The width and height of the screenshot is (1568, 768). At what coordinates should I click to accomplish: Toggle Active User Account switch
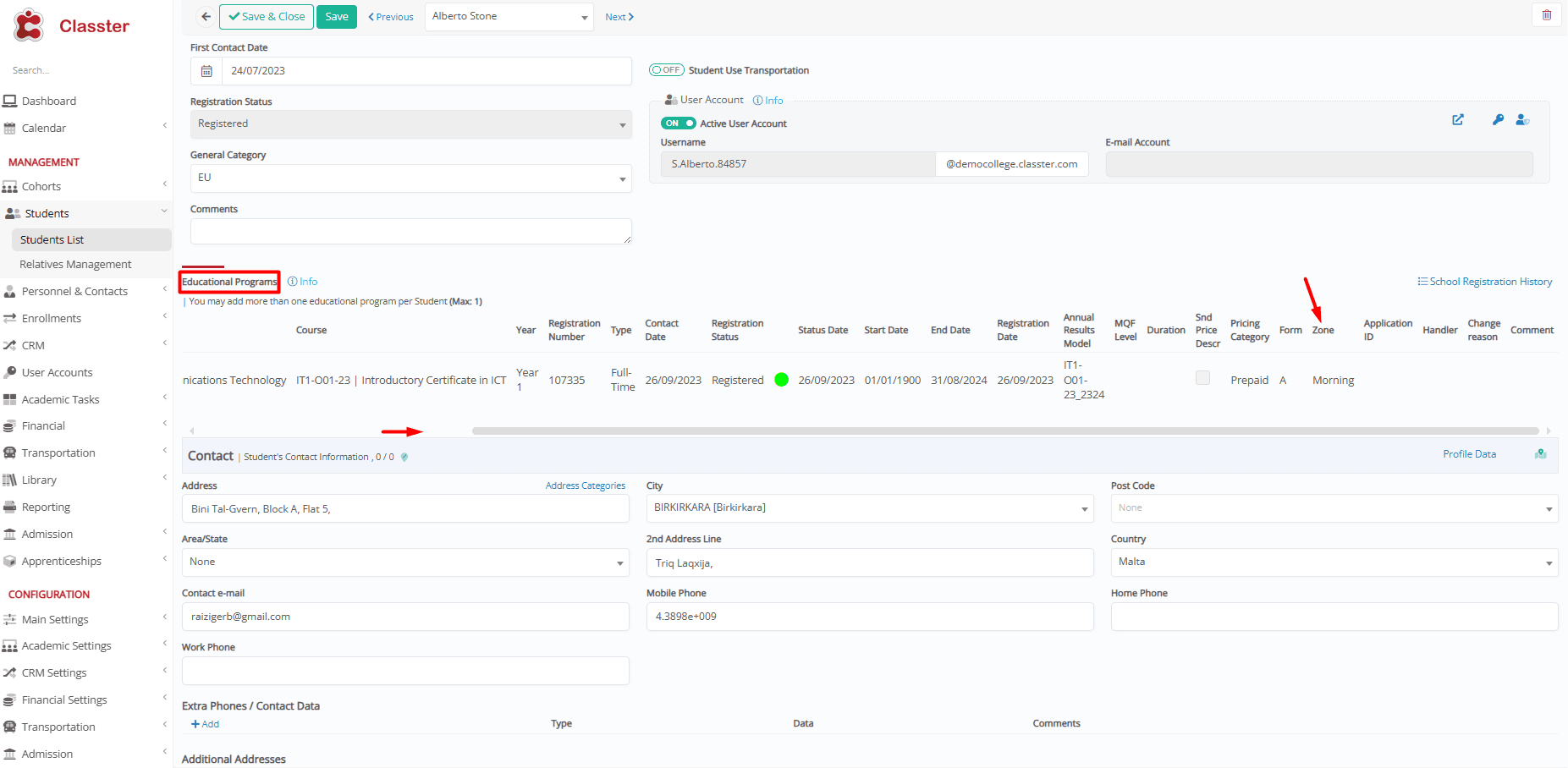(x=679, y=123)
